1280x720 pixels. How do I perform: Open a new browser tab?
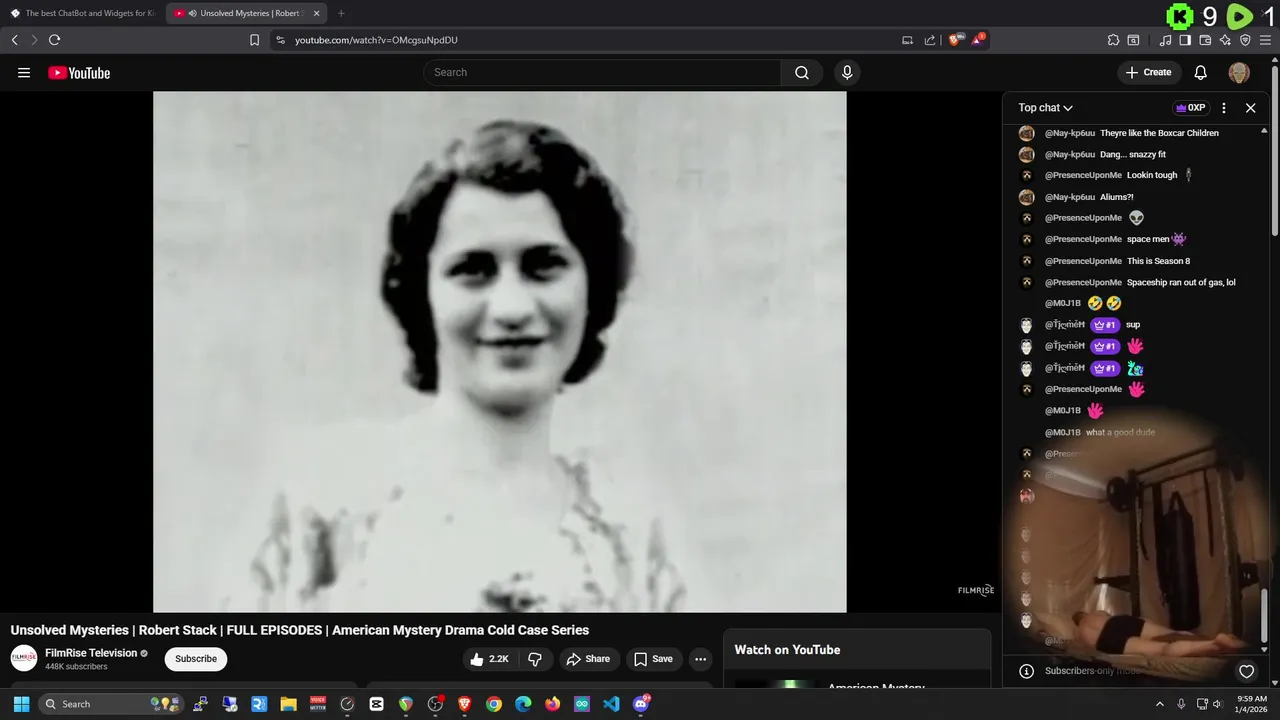point(341,13)
